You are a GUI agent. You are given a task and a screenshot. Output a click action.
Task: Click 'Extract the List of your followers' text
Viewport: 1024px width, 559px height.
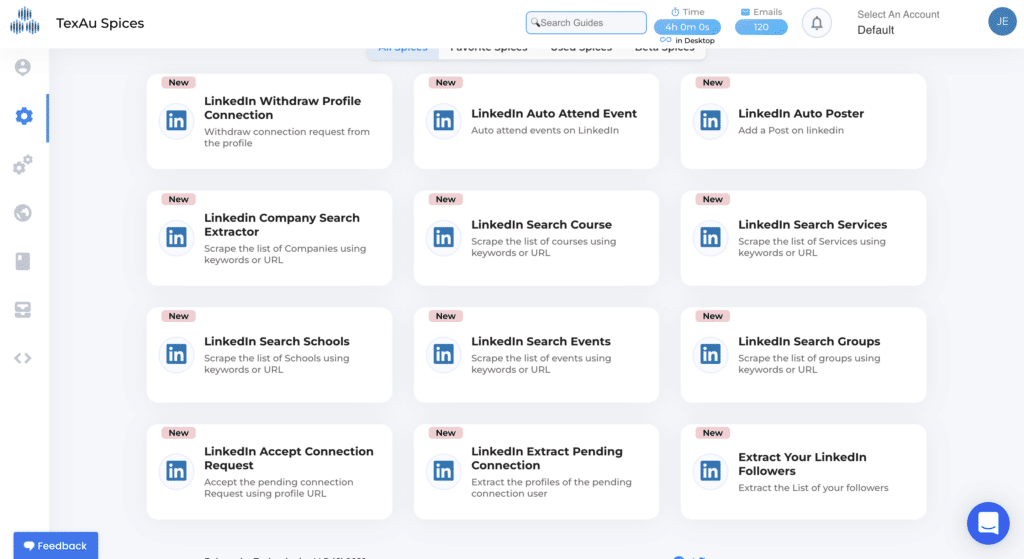[x=813, y=487]
